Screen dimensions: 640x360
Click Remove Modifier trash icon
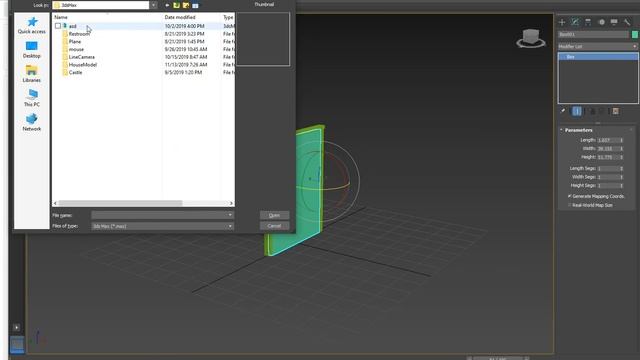click(x=603, y=111)
